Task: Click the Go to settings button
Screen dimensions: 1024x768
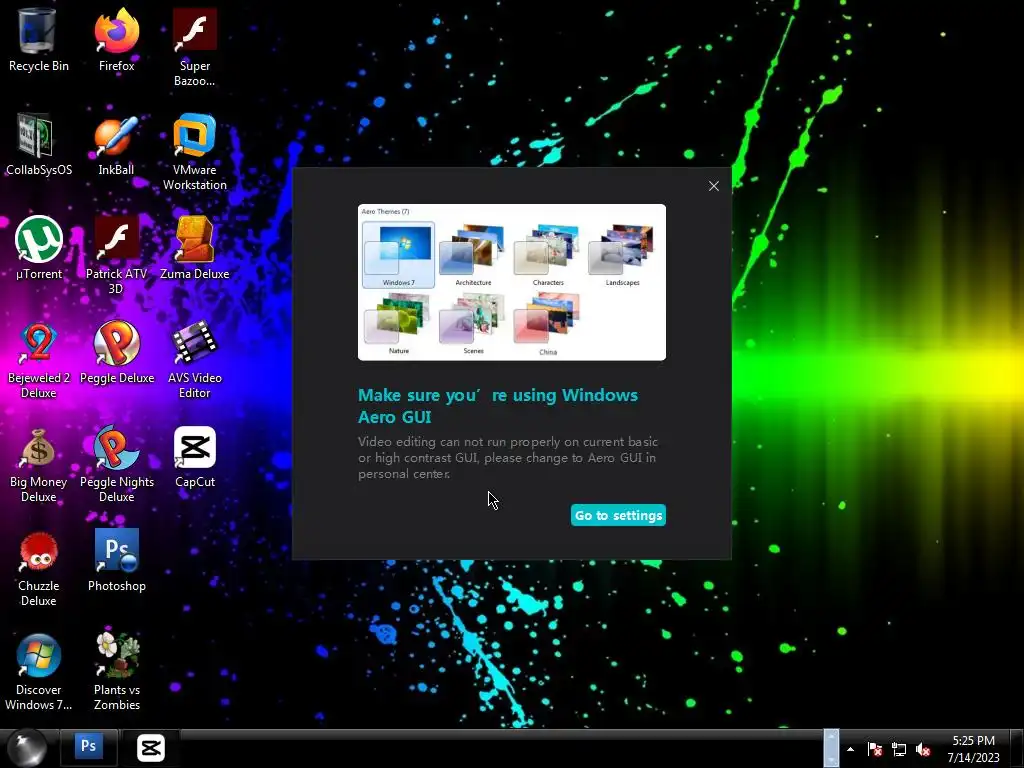Action: [x=618, y=515]
